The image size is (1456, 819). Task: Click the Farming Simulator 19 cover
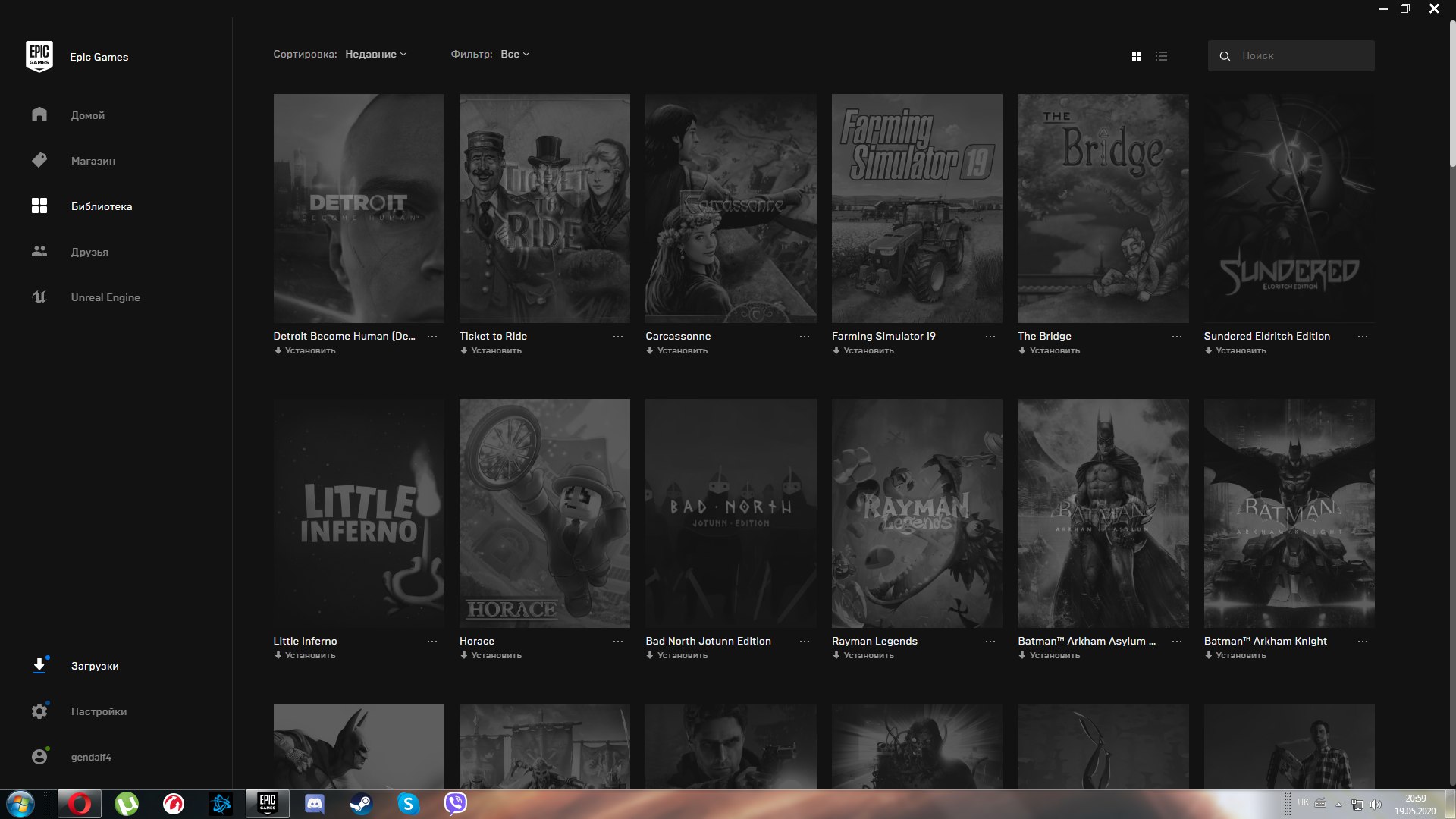917,209
